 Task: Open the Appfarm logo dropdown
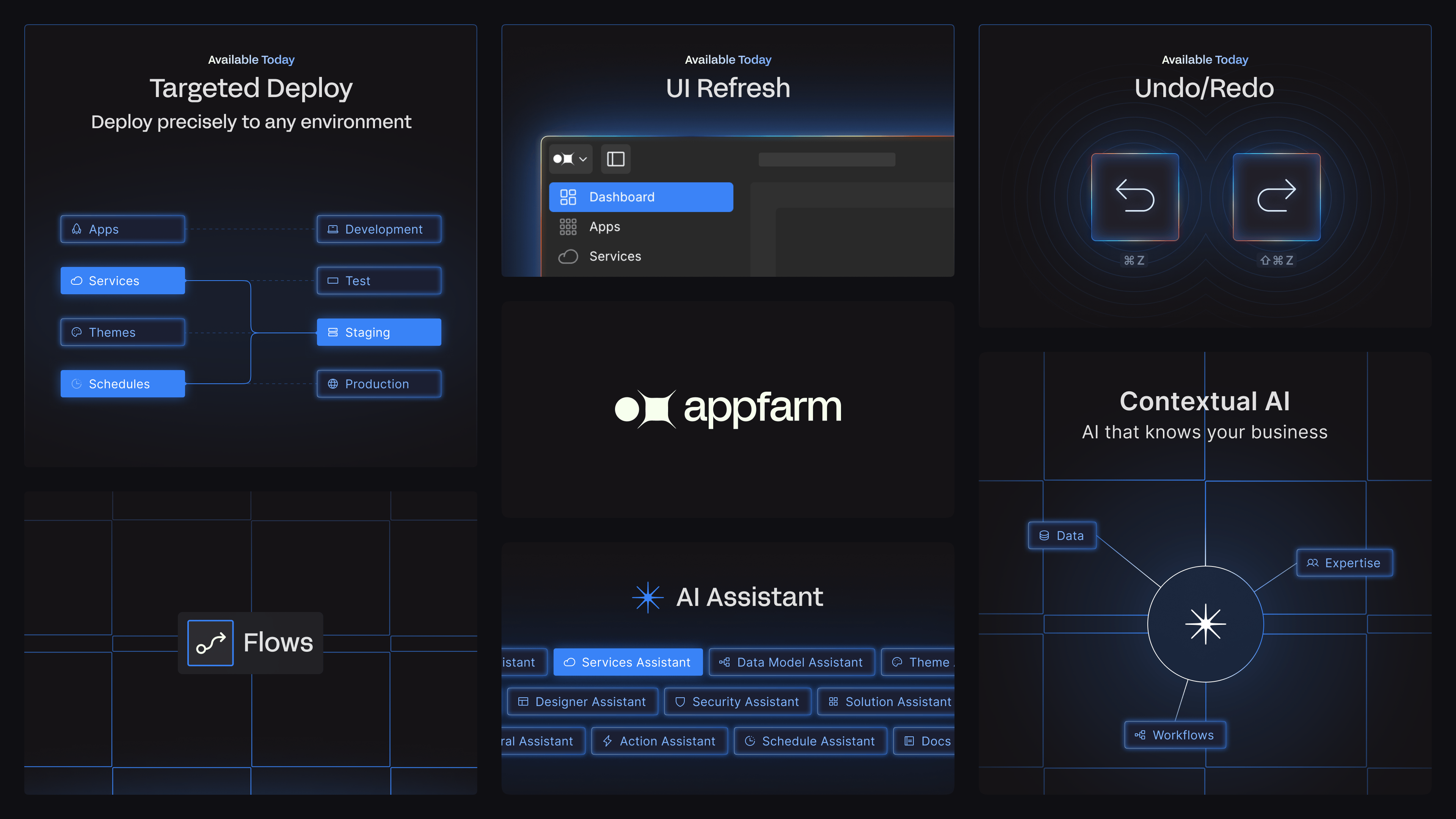(x=570, y=159)
